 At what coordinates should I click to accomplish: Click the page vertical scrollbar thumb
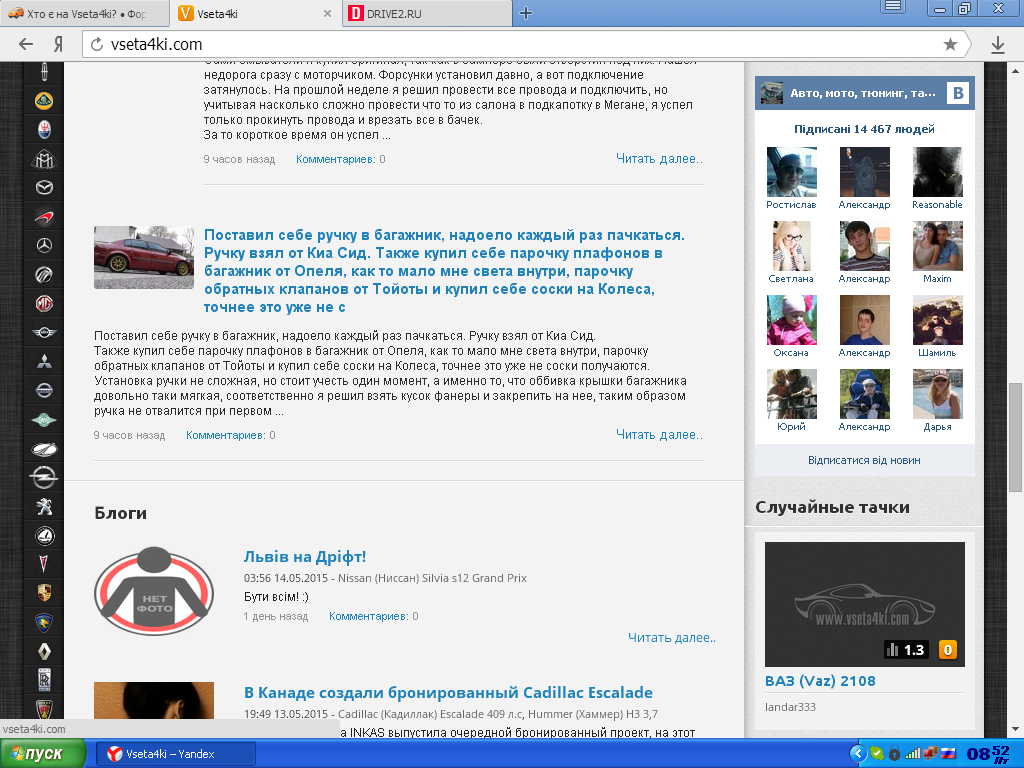(1015, 437)
